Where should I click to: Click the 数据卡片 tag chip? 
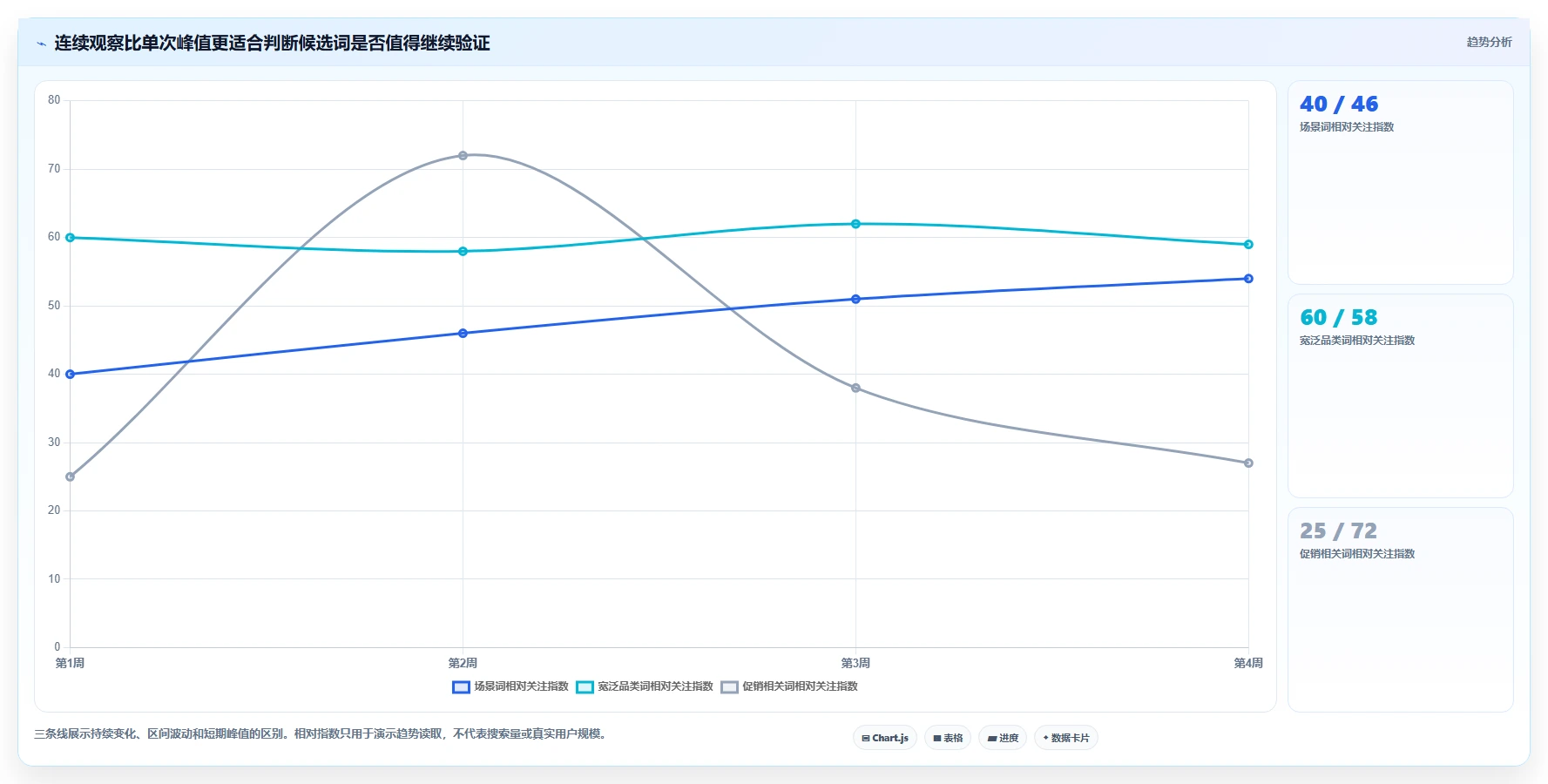point(1066,738)
